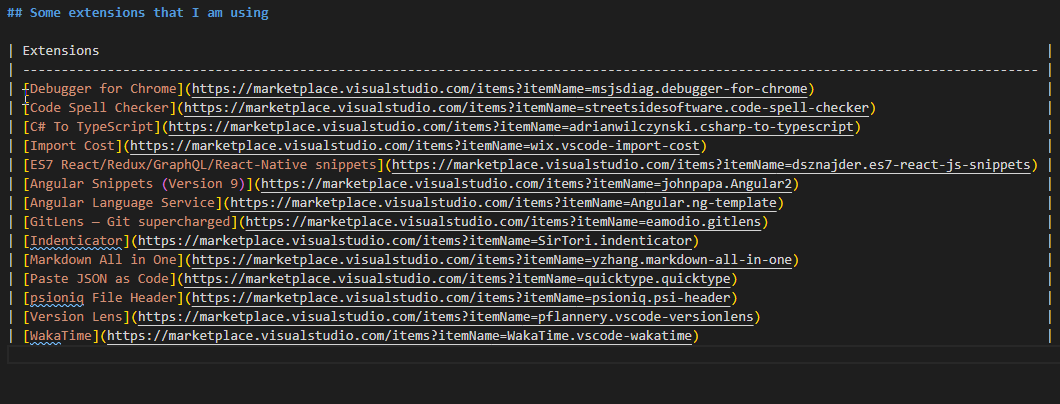The width and height of the screenshot is (1060, 404).
Task: Click the 'Indenticator' link label
Action: point(76,241)
